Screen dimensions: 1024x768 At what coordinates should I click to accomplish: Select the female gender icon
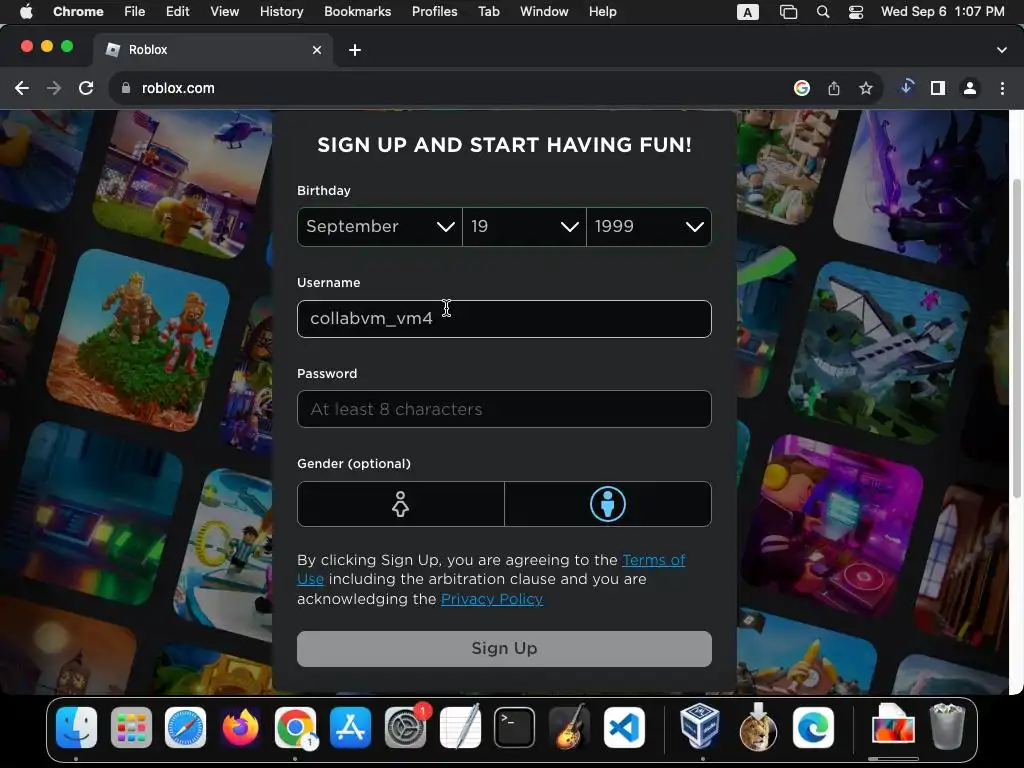[x=400, y=504]
